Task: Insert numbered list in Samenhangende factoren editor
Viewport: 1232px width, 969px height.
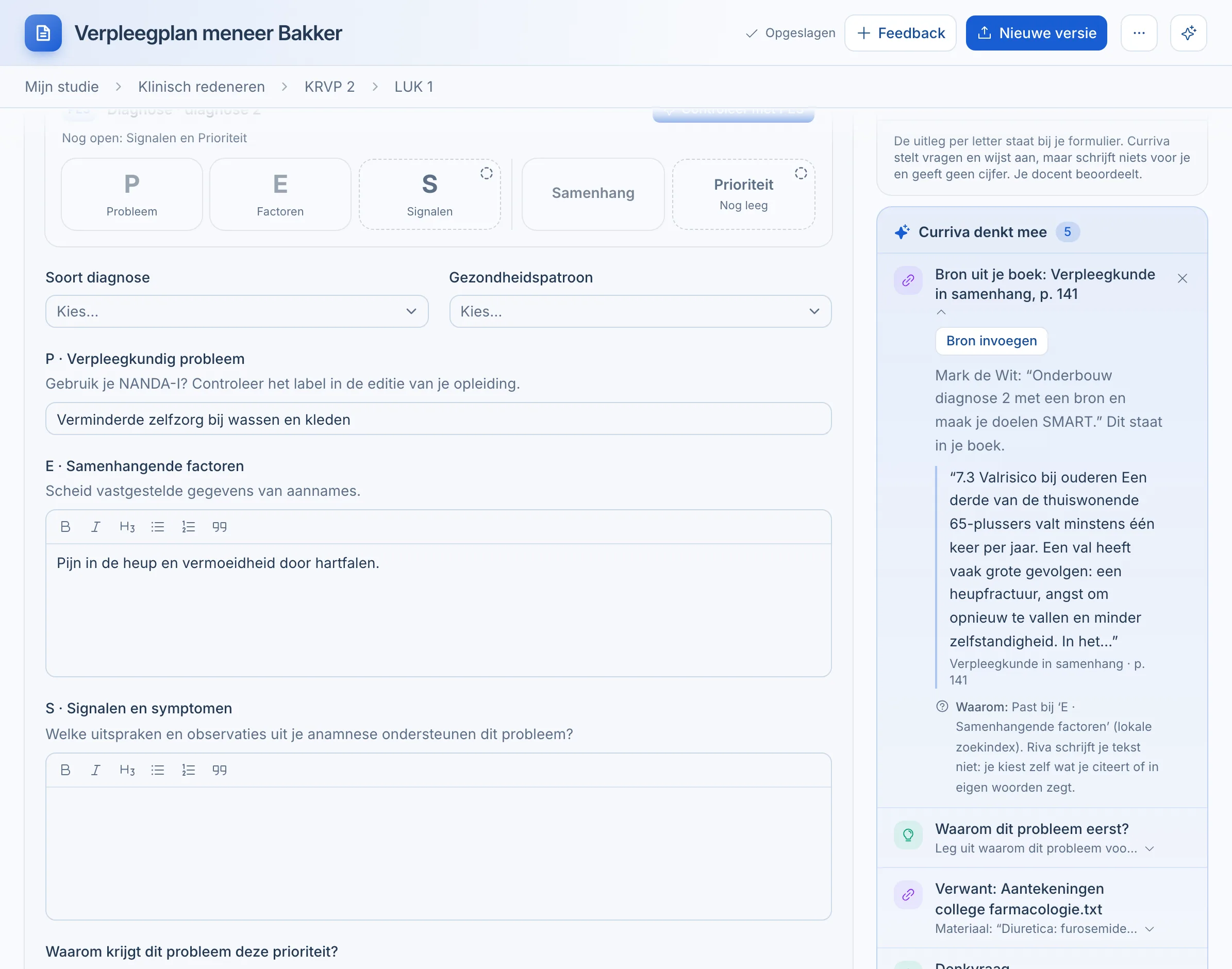Action: [x=188, y=526]
